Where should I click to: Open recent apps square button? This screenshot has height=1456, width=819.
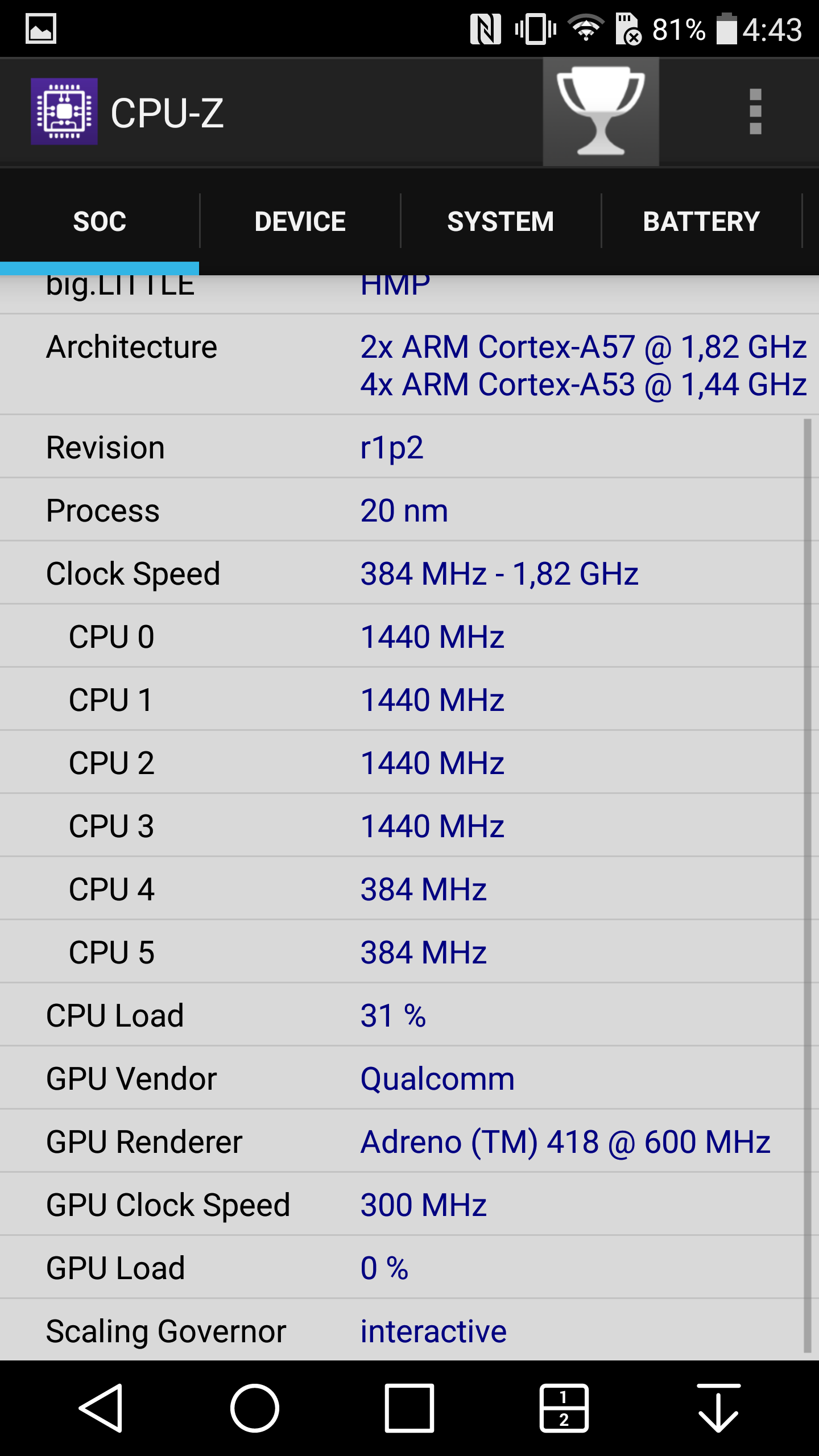(x=409, y=1408)
